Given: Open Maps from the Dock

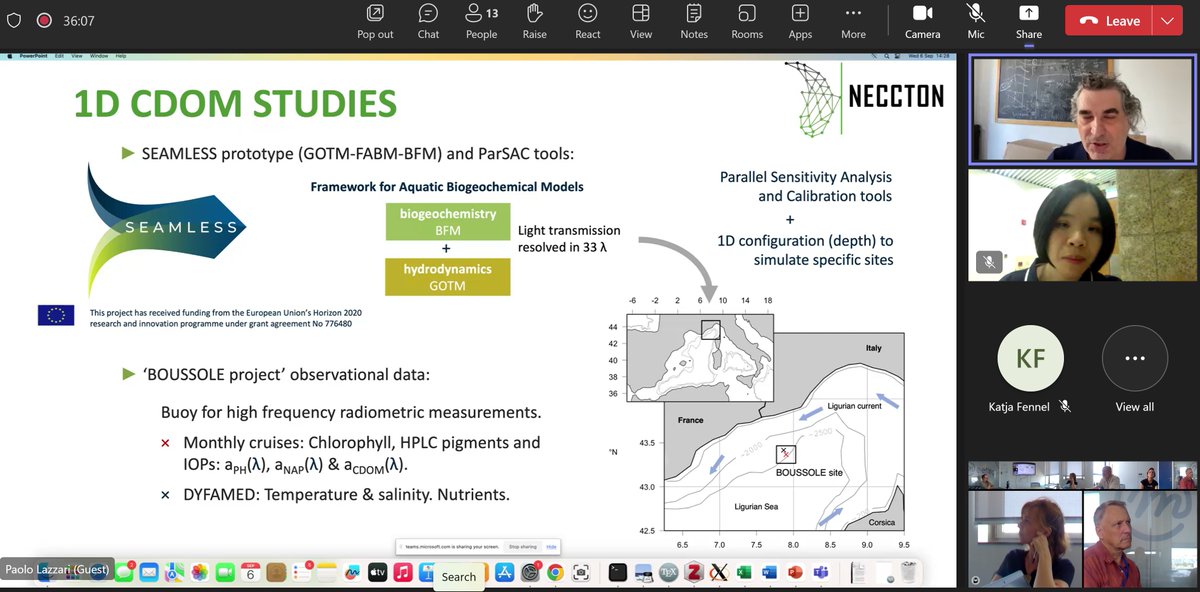Looking at the screenshot, I should [174, 572].
